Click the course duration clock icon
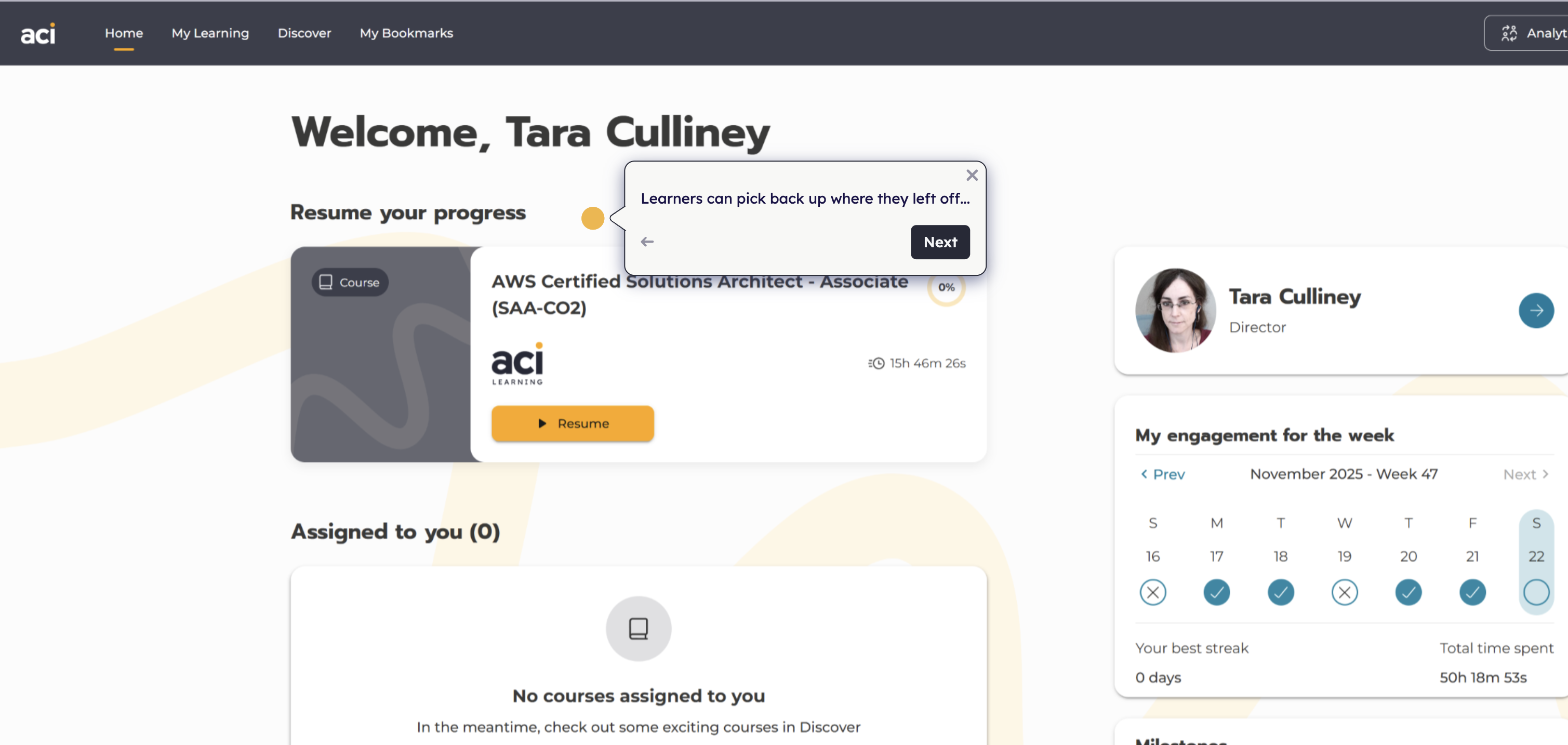The height and width of the screenshot is (745, 1568). [876, 363]
